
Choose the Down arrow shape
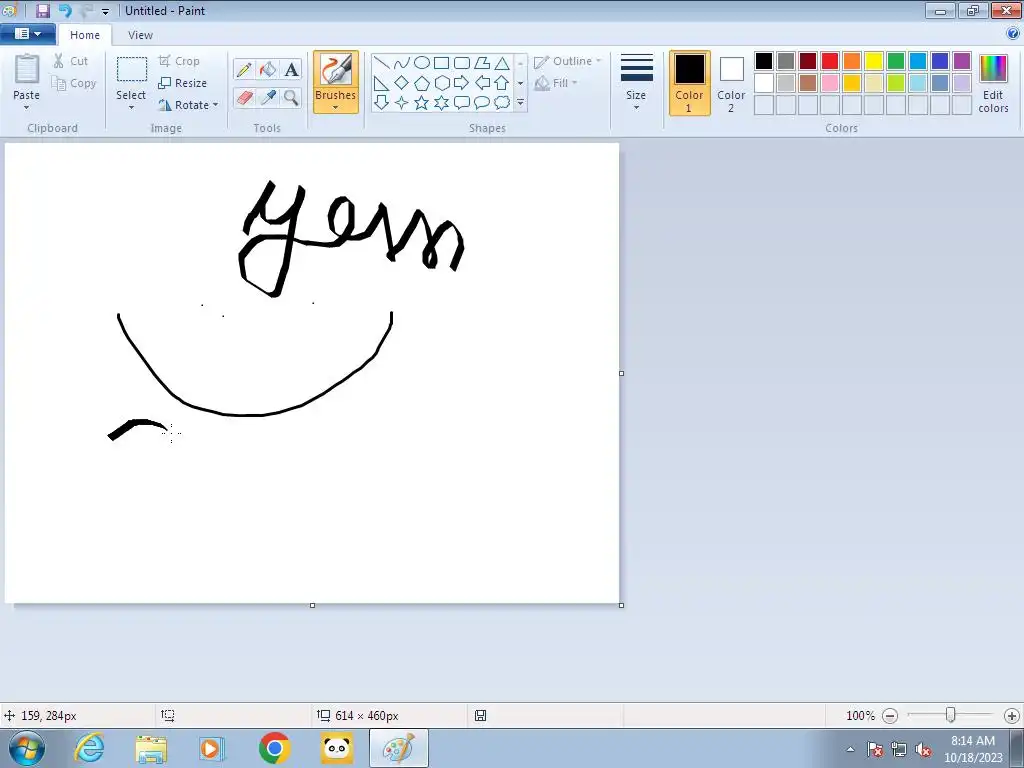[381, 103]
